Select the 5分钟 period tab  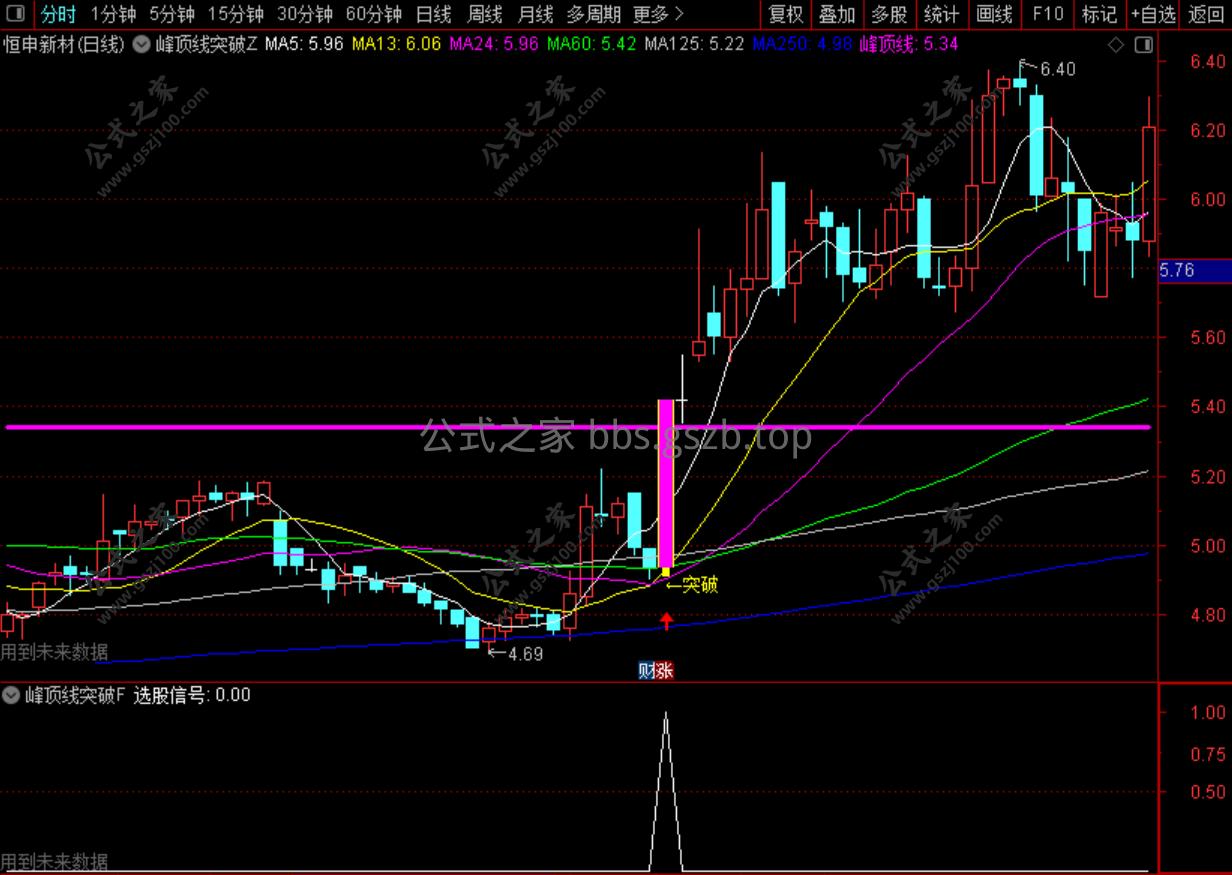click(x=172, y=14)
